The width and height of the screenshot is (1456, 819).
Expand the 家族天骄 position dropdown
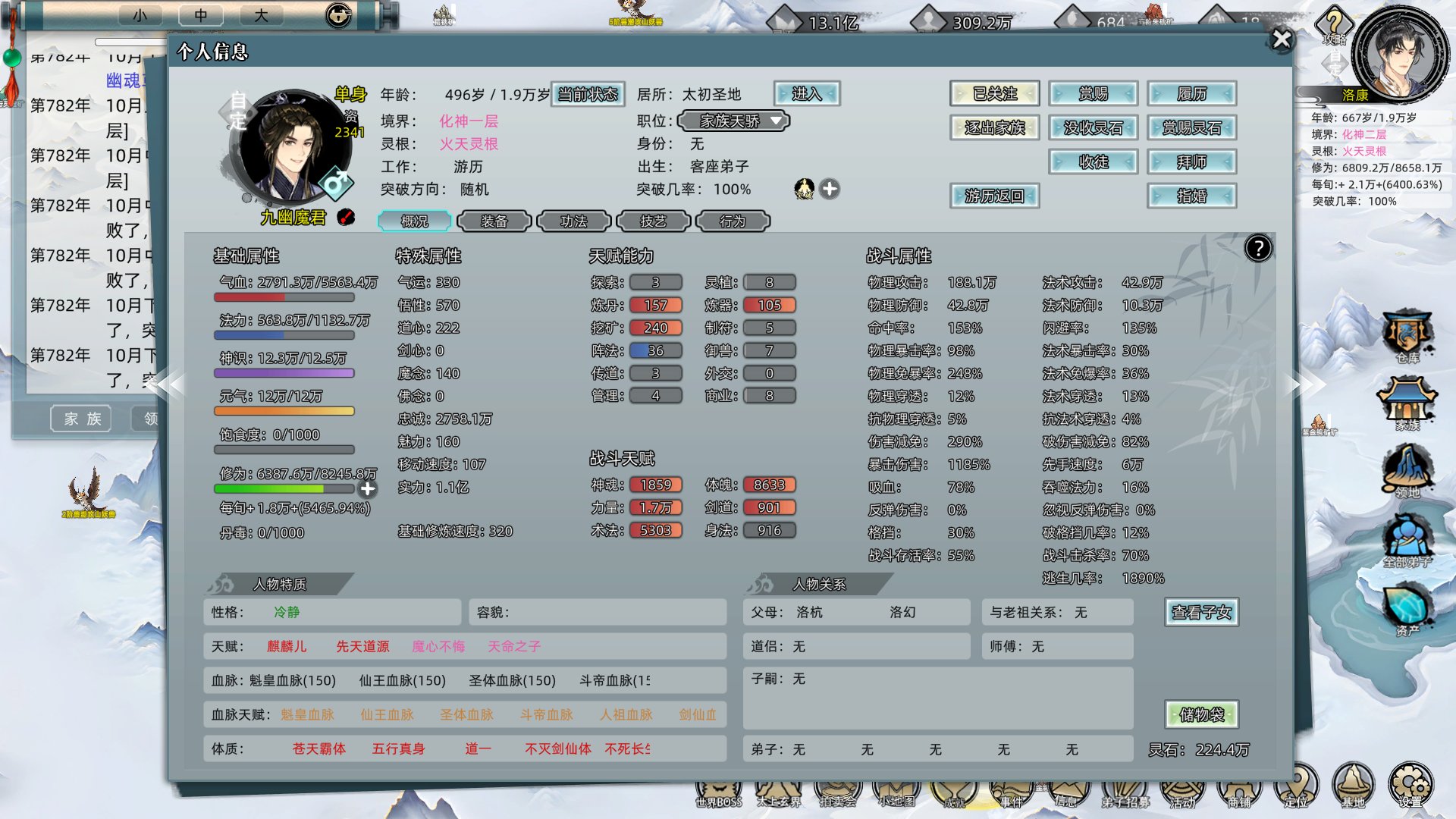pyautogui.click(x=733, y=121)
